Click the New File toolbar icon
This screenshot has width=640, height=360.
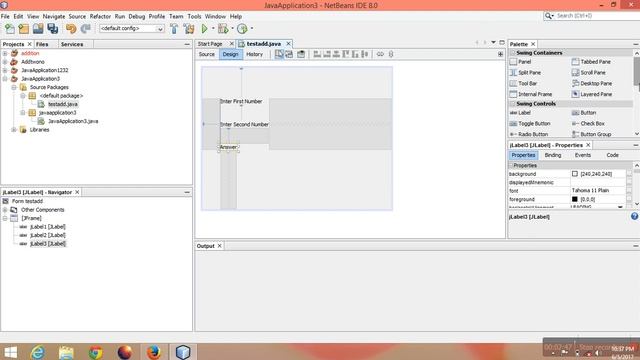(x=9, y=29)
